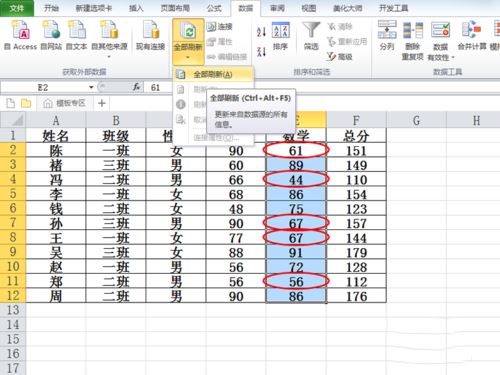Screen dimensions: 500x375
Task: Switch to the Formulas (公式) tab
Action: pos(214,8)
